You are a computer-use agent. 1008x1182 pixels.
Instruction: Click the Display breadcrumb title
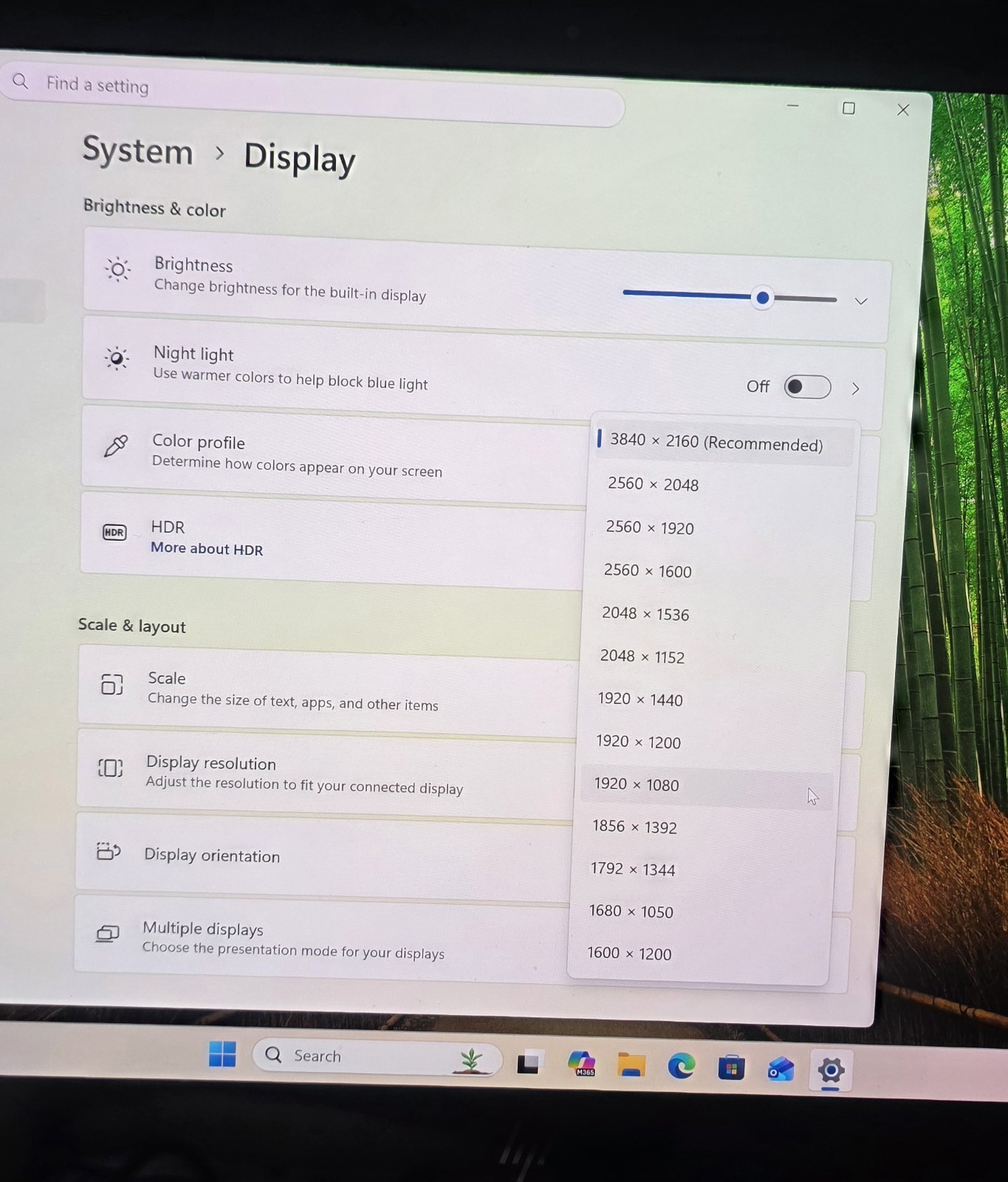click(x=300, y=157)
